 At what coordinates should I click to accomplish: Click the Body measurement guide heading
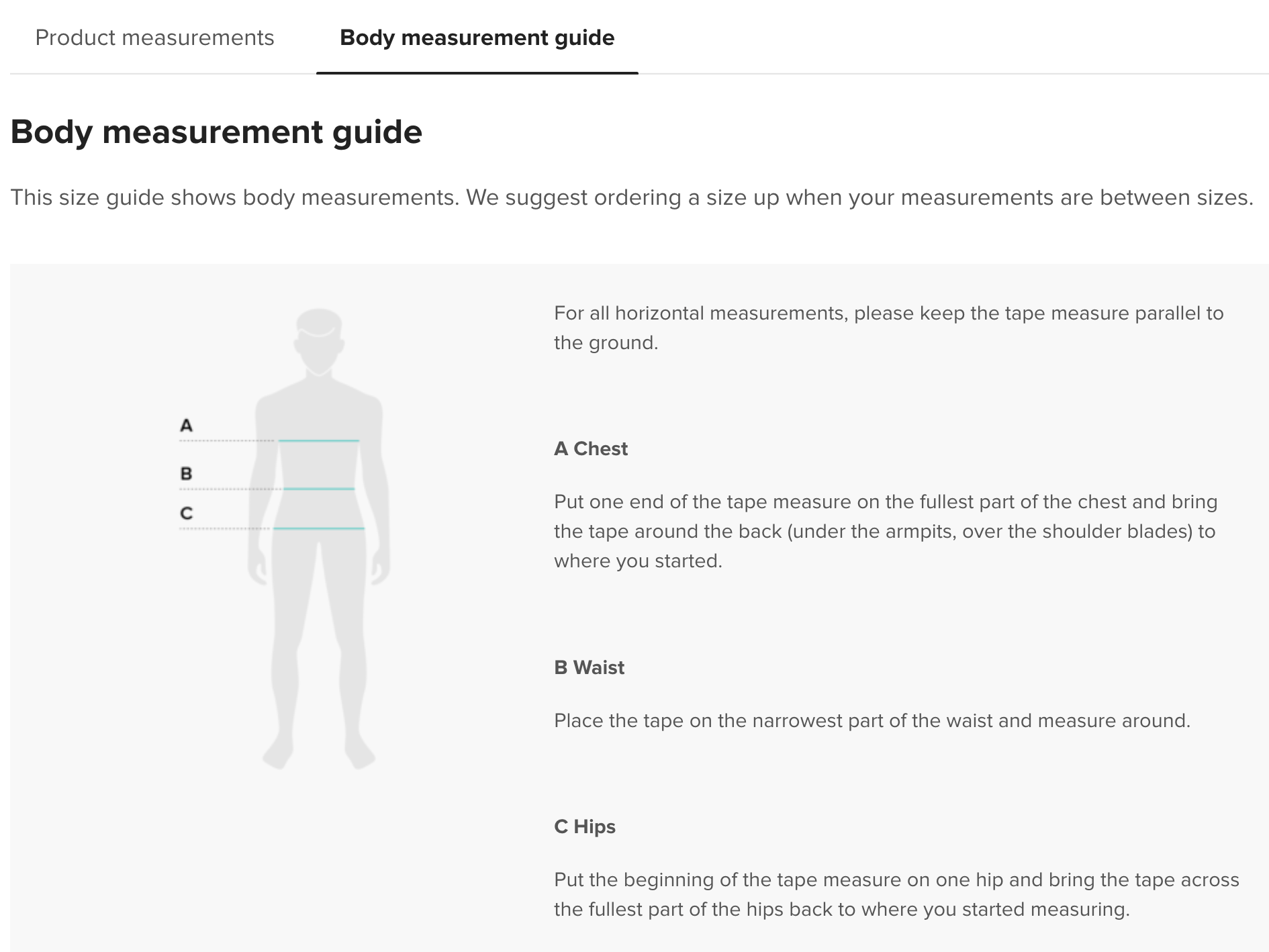pyautogui.click(x=216, y=132)
